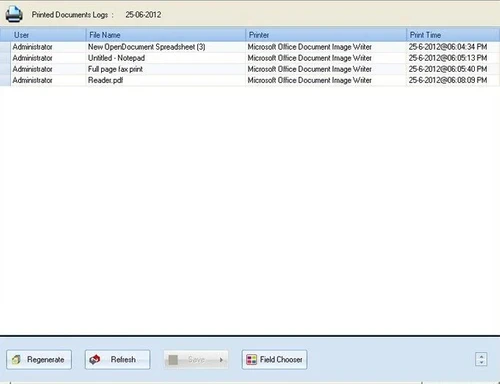Screen dimensions: 500x384
Task: Click the colored Field Chooser icon
Action: coord(252,360)
